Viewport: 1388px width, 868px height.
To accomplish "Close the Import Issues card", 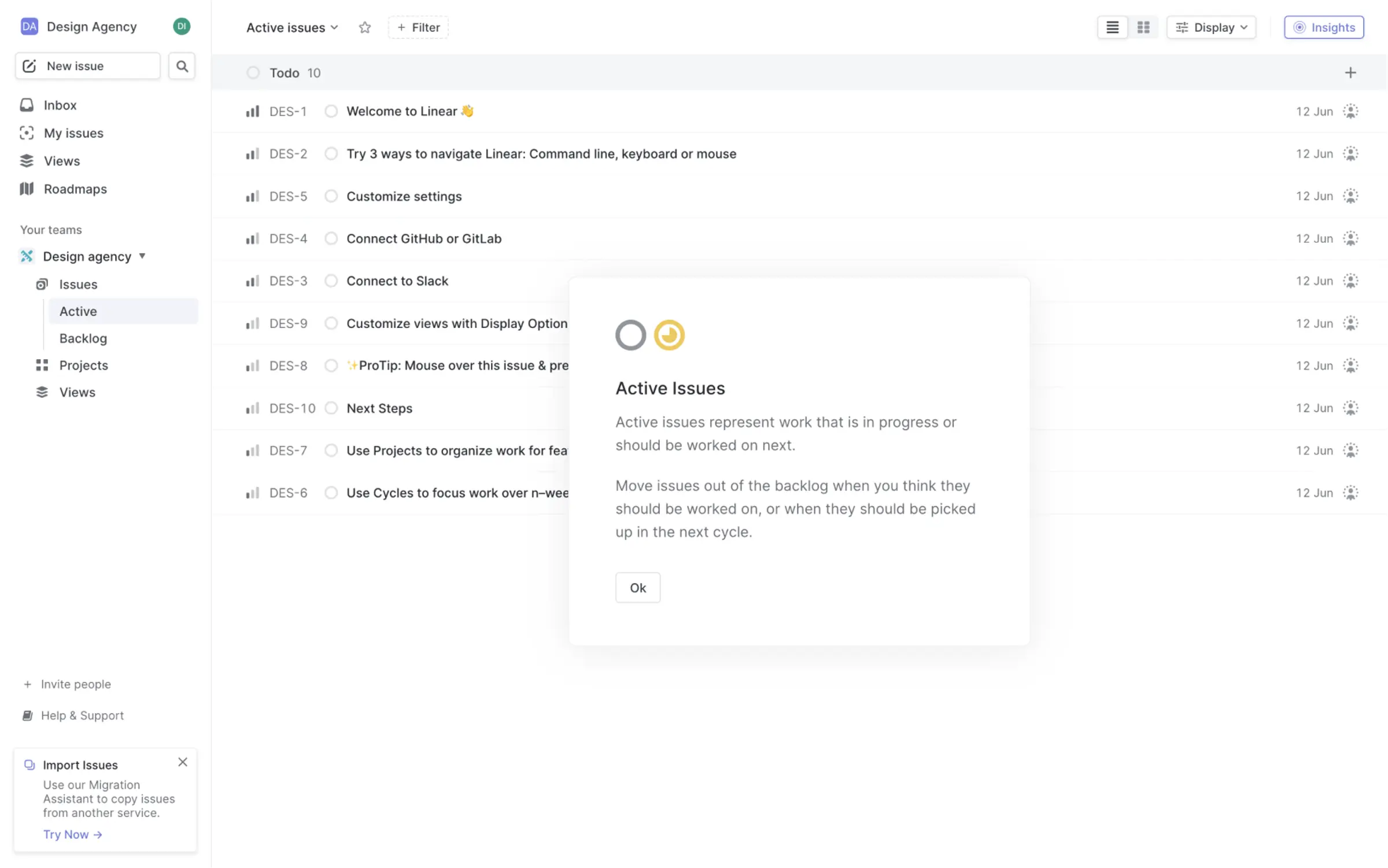I will click(x=183, y=762).
